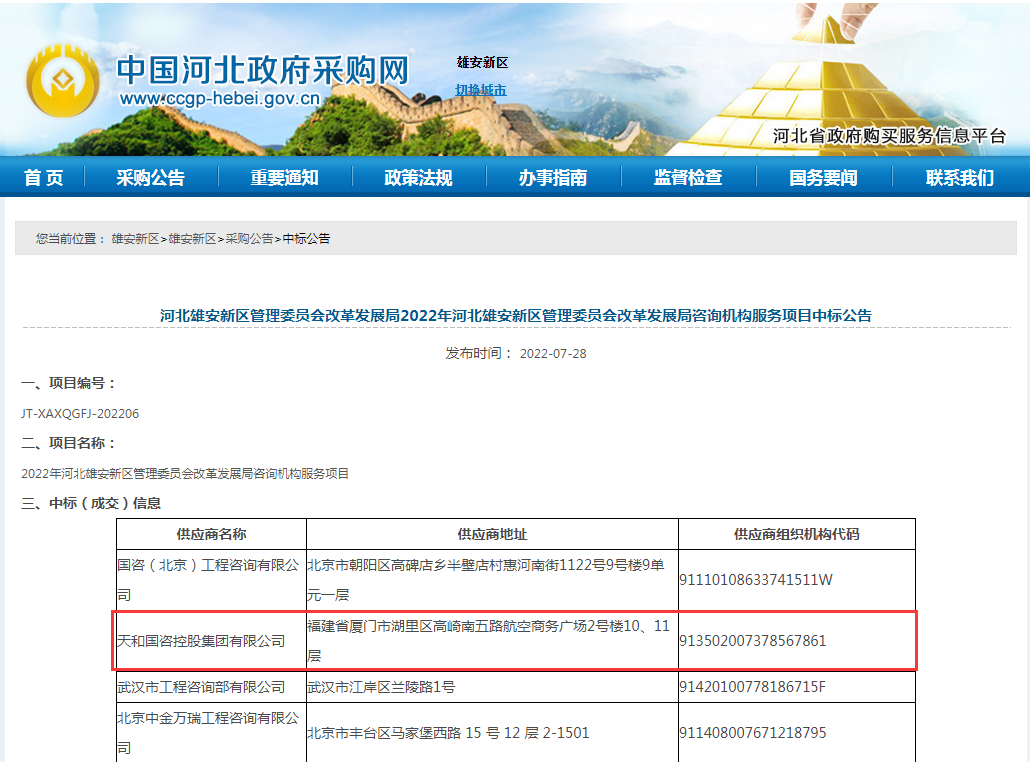The width and height of the screenshot is (1030, 762).
Task: Click the address starting 福建省厦门市湖里区
Action: 488,640
